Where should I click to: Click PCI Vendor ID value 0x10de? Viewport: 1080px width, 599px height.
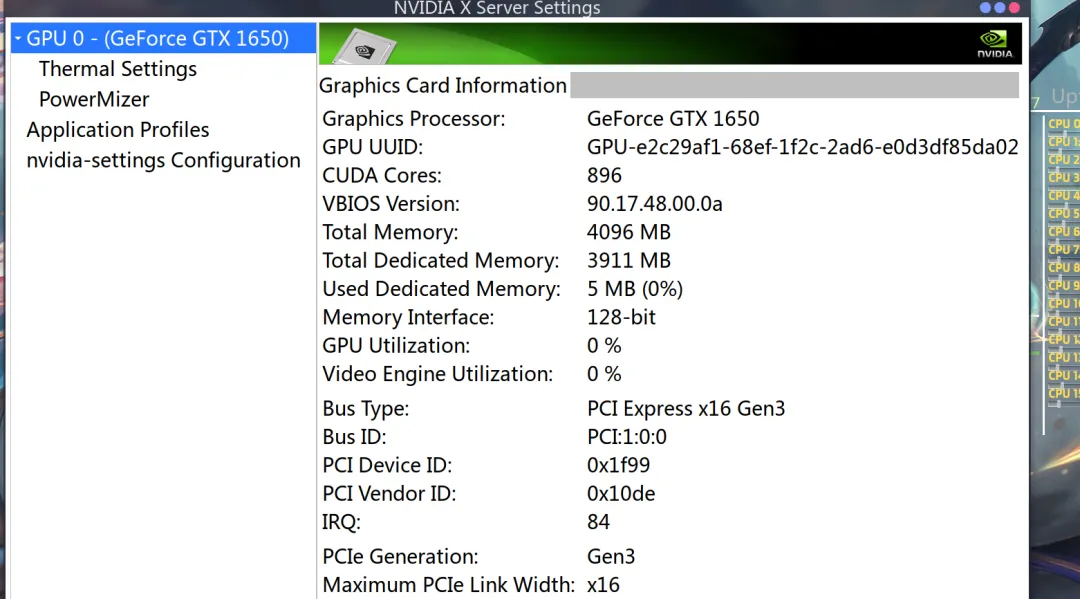621,494
